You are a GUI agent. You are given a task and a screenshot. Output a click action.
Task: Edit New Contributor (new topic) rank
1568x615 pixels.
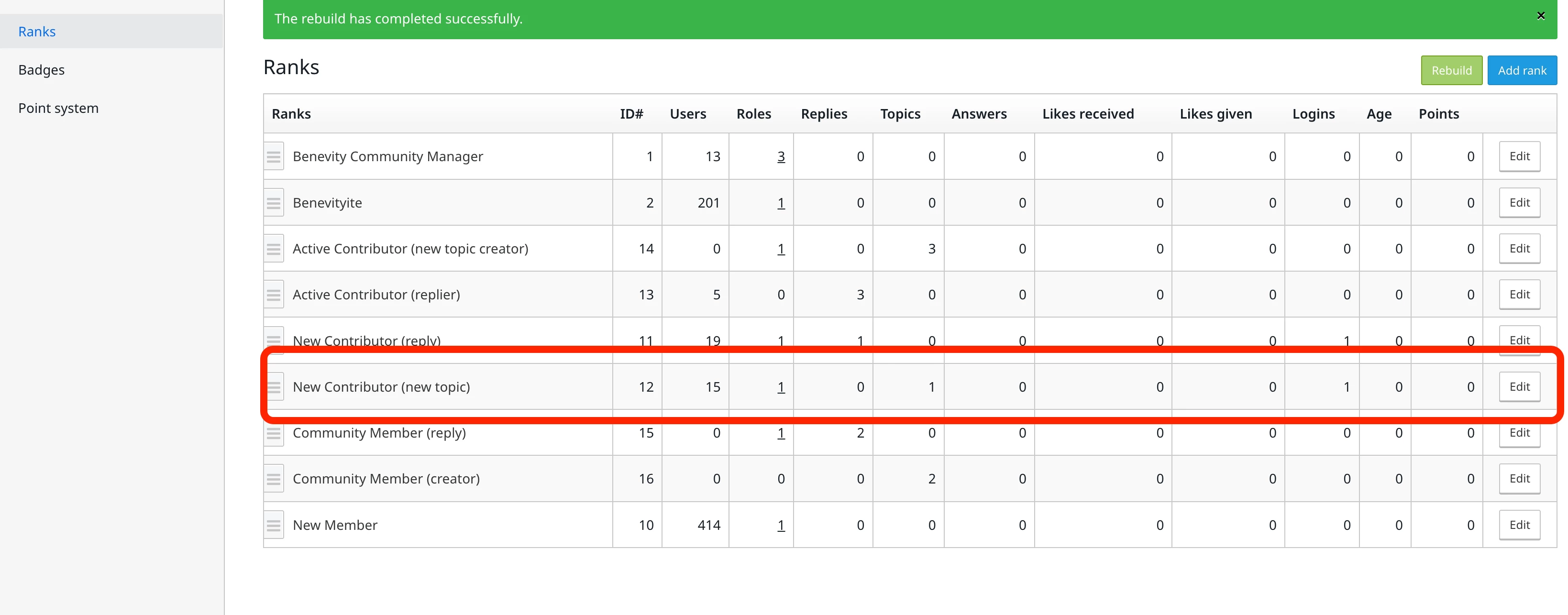pos(1519,387)
